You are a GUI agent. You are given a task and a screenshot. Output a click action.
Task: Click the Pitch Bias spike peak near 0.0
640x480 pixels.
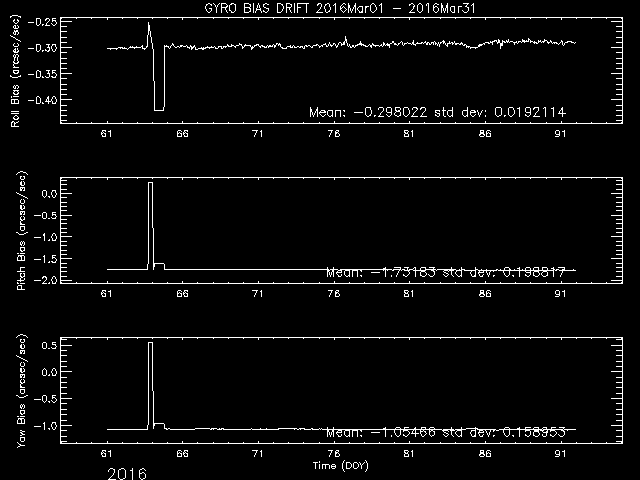(x=150, y=183)
